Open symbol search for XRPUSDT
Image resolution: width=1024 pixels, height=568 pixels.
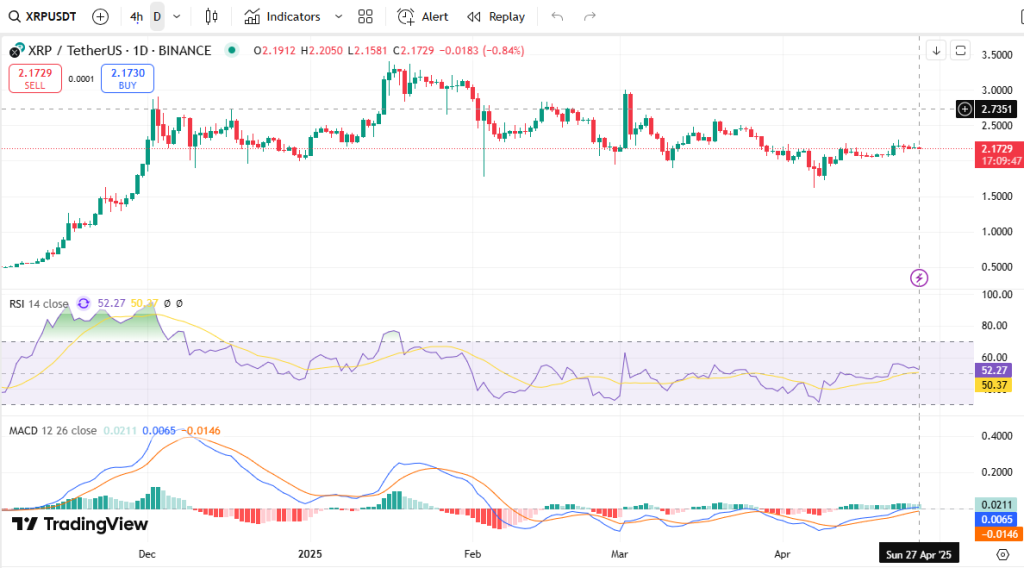tap(42, 16)
